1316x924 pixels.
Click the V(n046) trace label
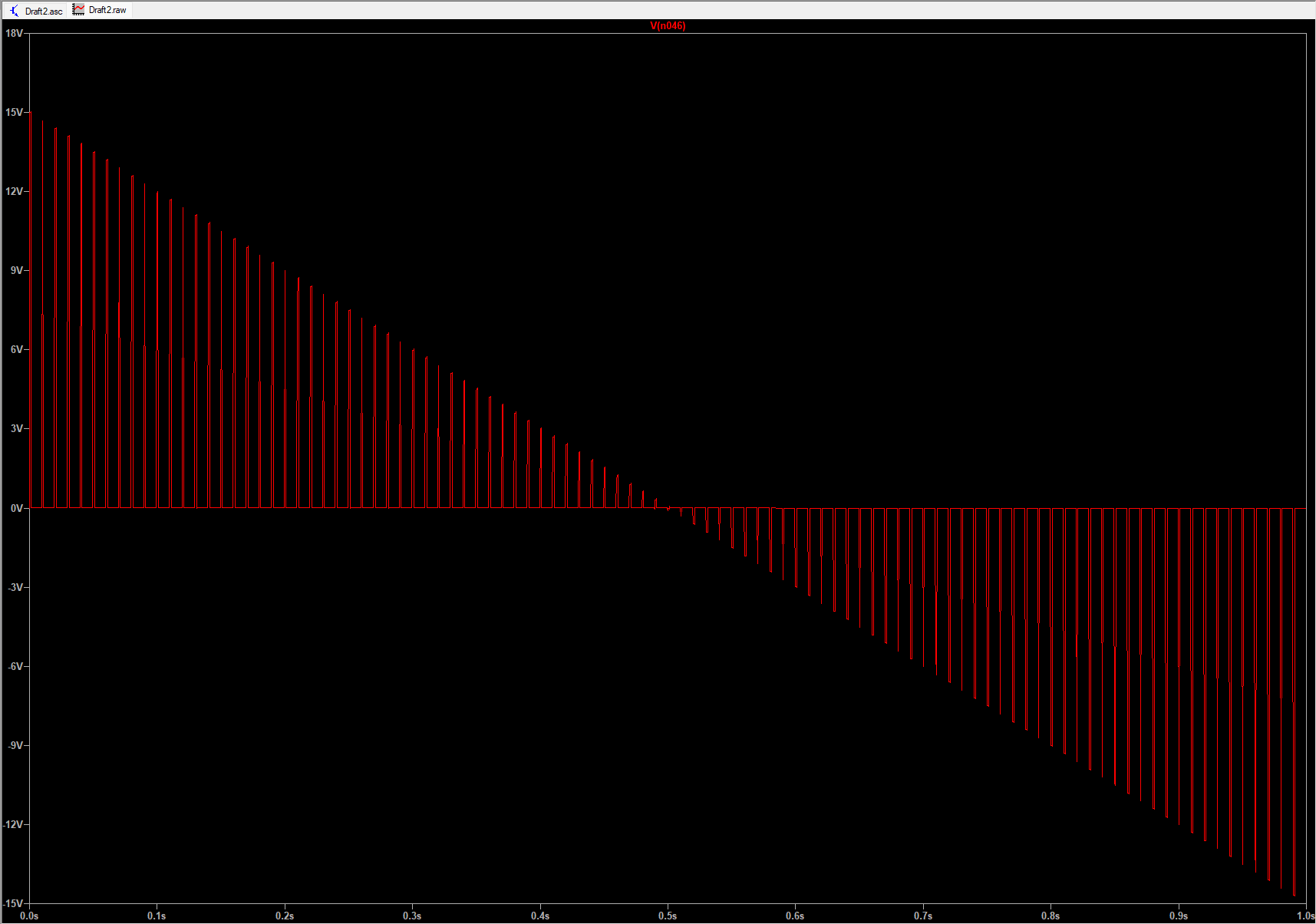(667, 25)
